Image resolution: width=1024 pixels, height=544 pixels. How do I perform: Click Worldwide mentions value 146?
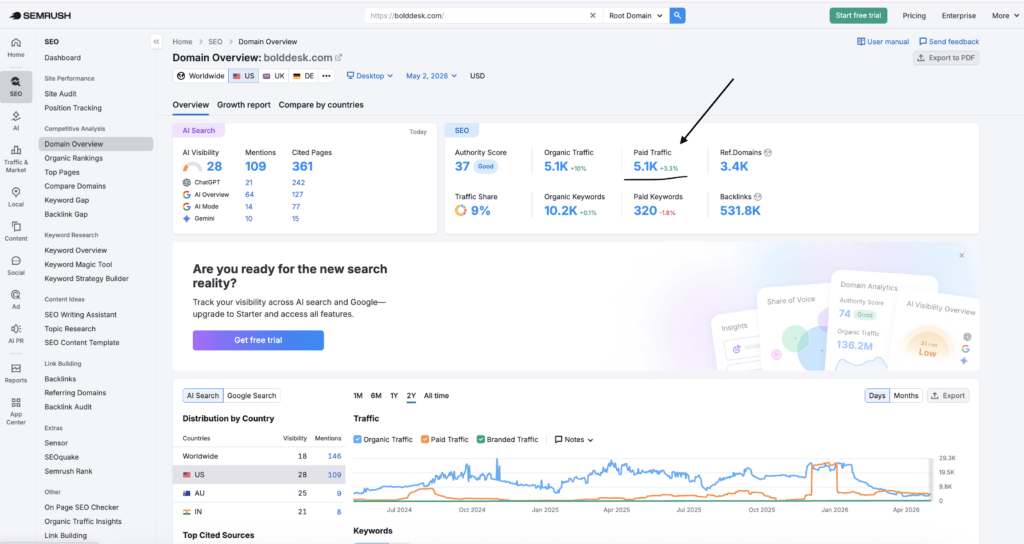tap(334, 456)
